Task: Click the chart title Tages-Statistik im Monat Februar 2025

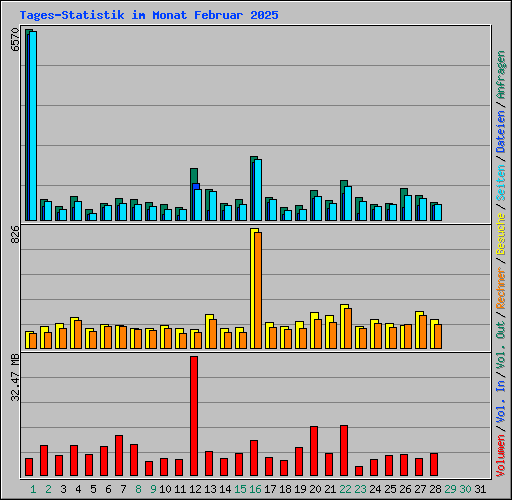Action: coord(149,15)
